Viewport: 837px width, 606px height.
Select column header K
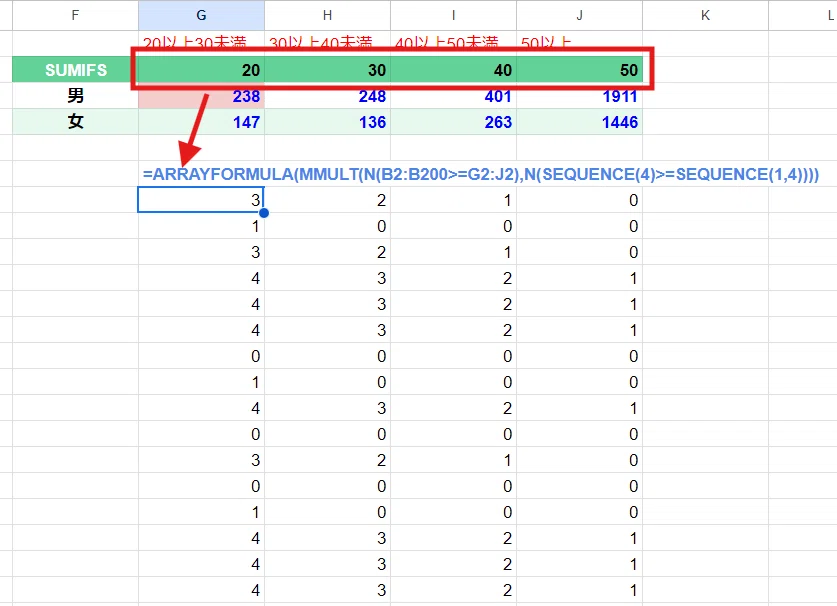point(705,15)
